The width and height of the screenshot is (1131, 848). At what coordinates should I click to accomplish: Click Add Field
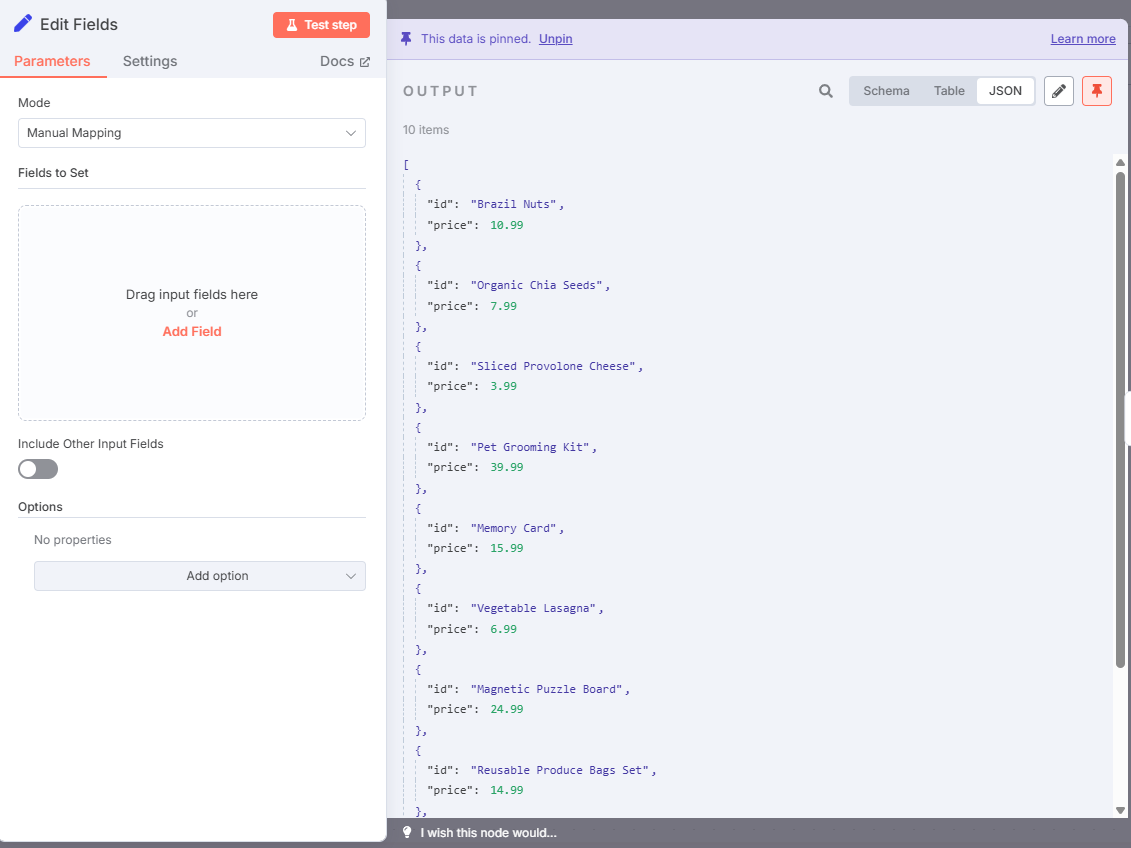click(x=192, y=332)
